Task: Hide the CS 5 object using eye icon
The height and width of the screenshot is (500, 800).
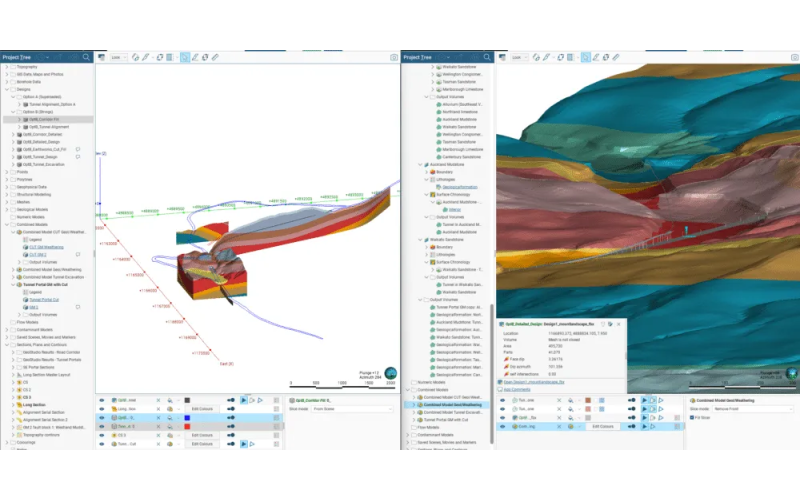Action: (x=102, y=436)
